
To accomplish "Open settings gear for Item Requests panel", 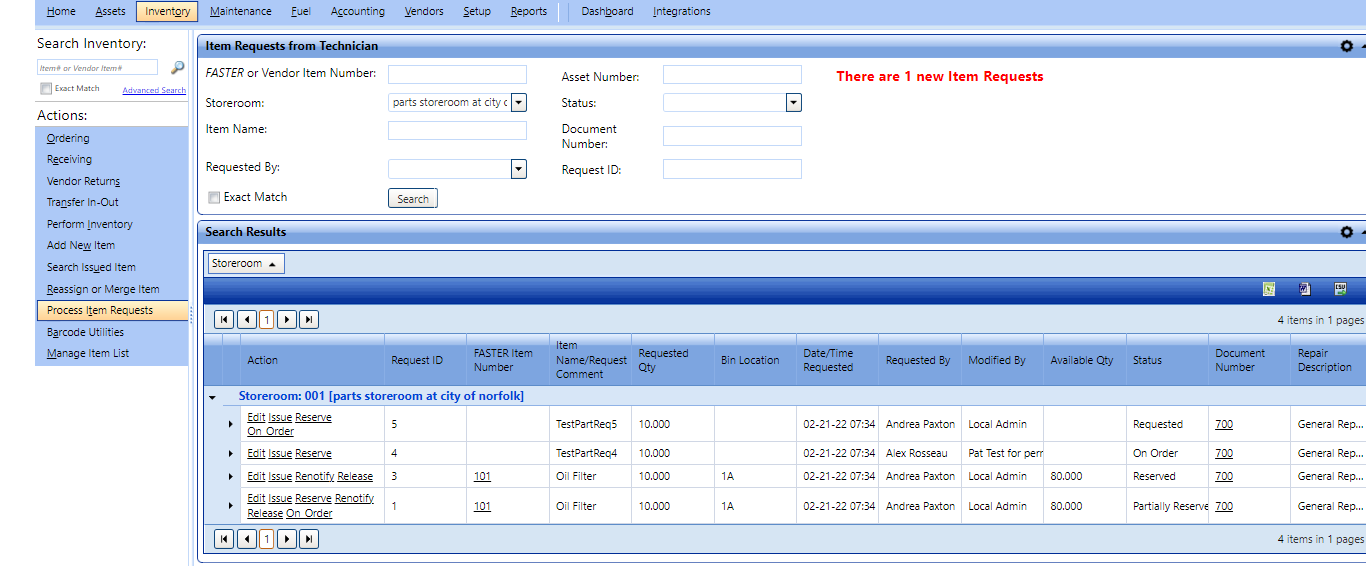I will tap(1346, 46).
